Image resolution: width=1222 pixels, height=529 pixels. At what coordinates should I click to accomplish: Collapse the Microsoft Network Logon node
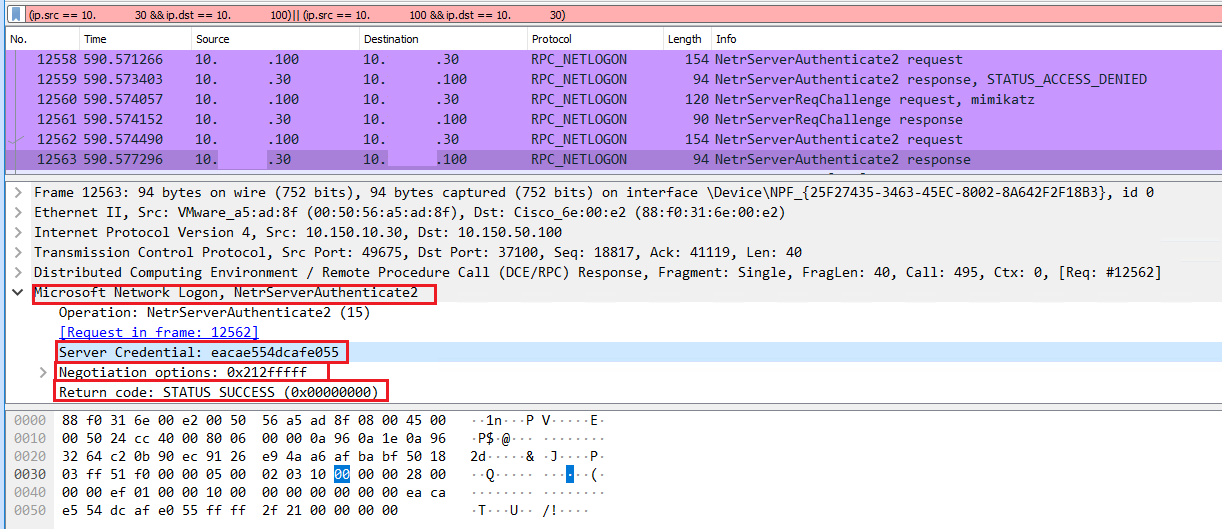point(18,292)
